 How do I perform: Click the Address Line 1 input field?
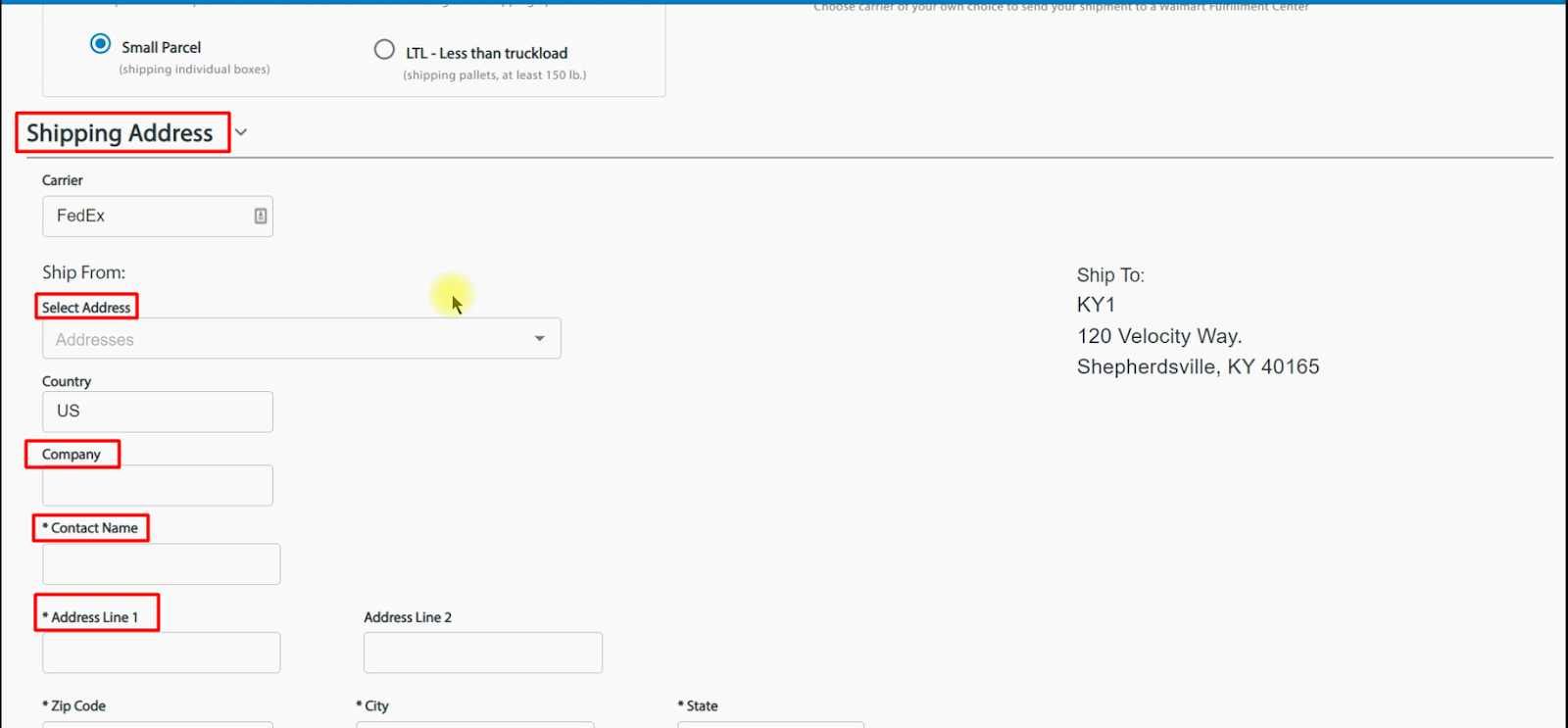coord(161,653)
